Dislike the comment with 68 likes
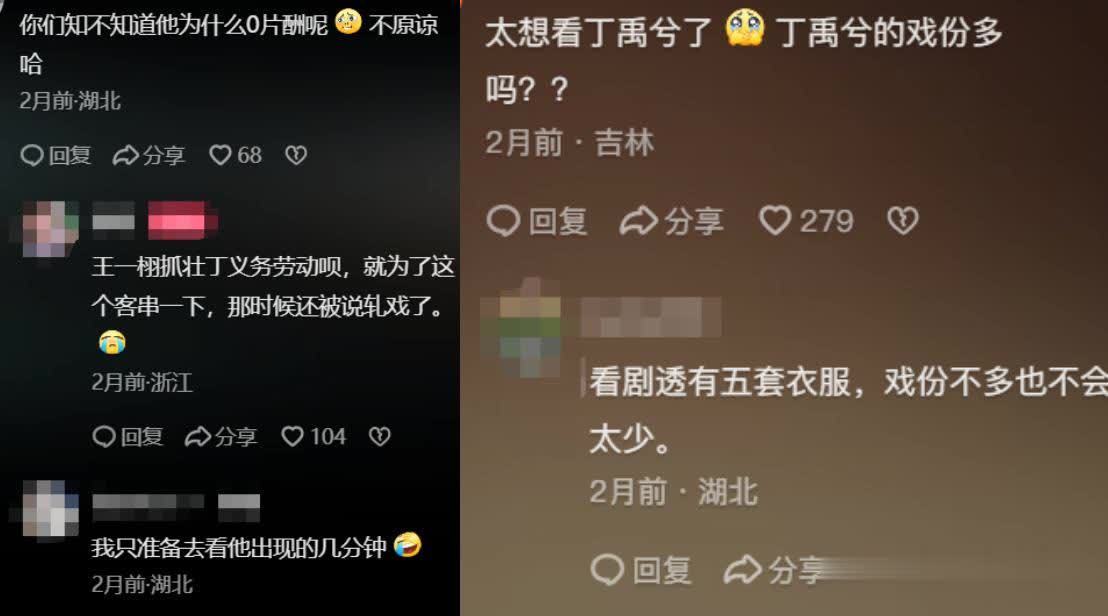This screenshot has height=616, width=1108. 296,155
